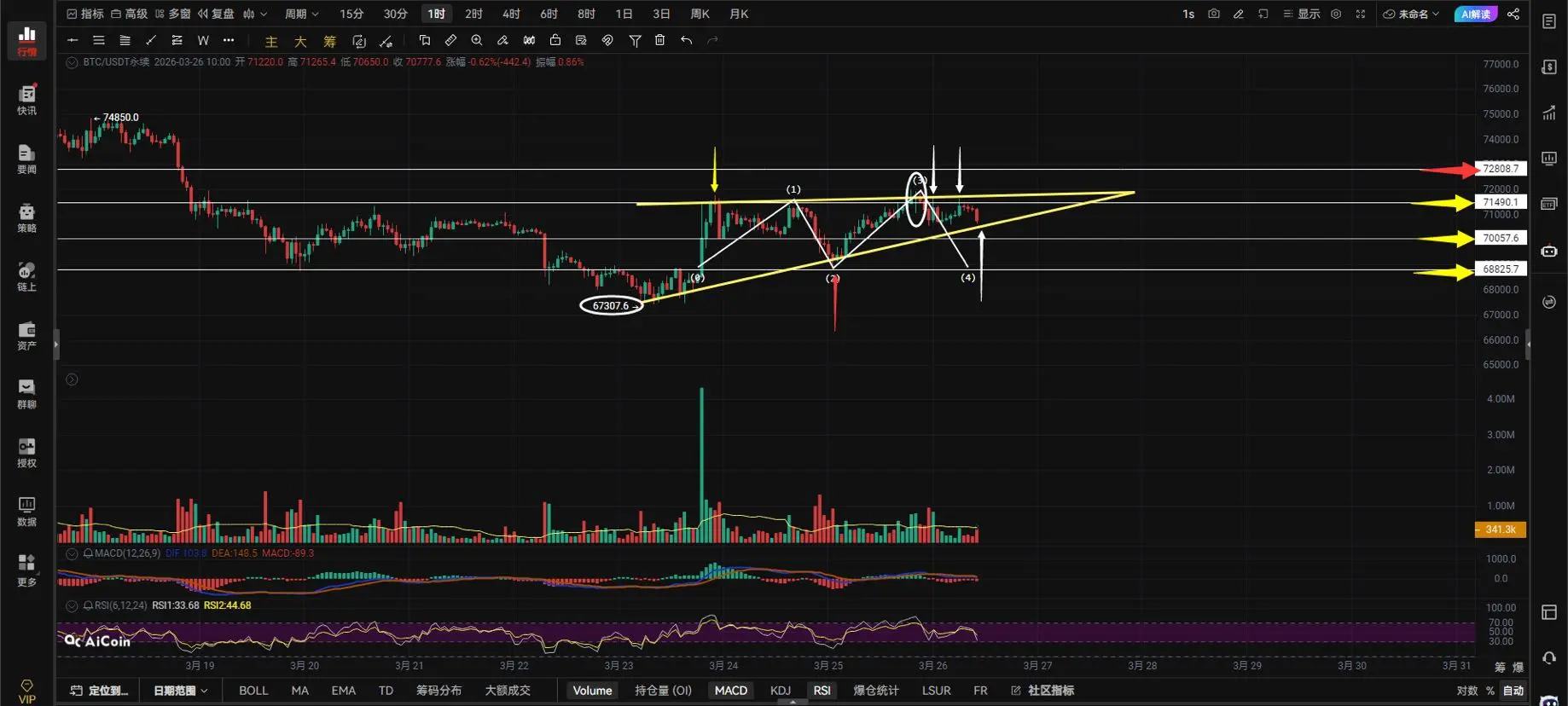Toggle the 主 main-force overlay
The width and height of the screenshot is (1568, 706).
tap(271, 41)
